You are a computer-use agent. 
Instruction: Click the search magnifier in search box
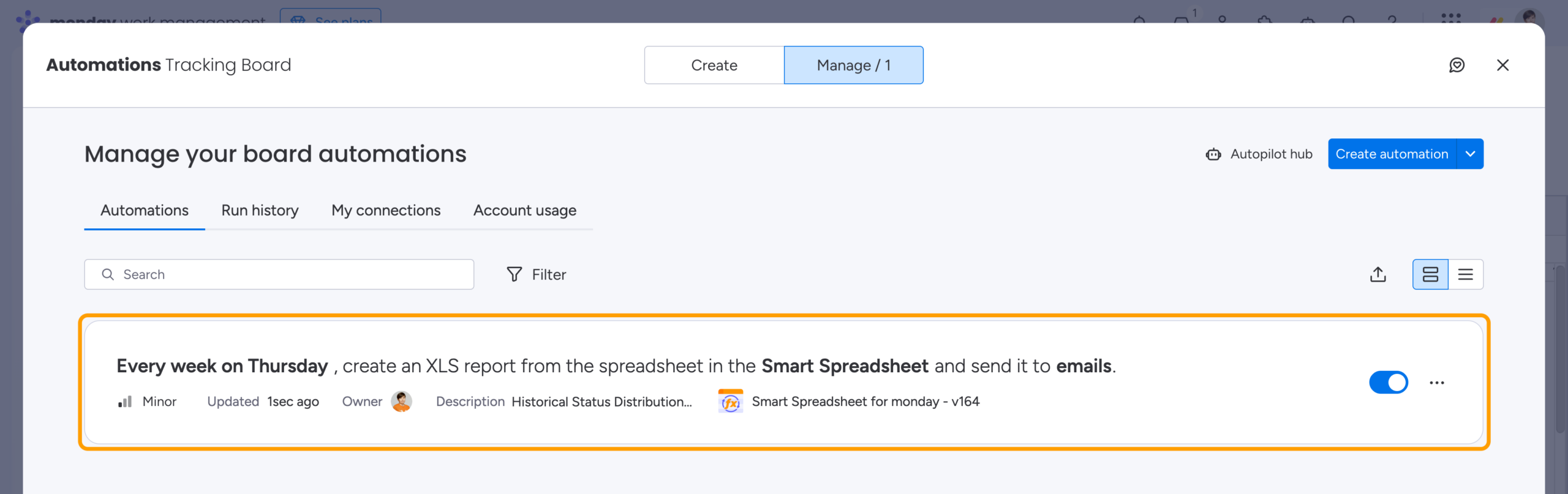coord(108,274)
